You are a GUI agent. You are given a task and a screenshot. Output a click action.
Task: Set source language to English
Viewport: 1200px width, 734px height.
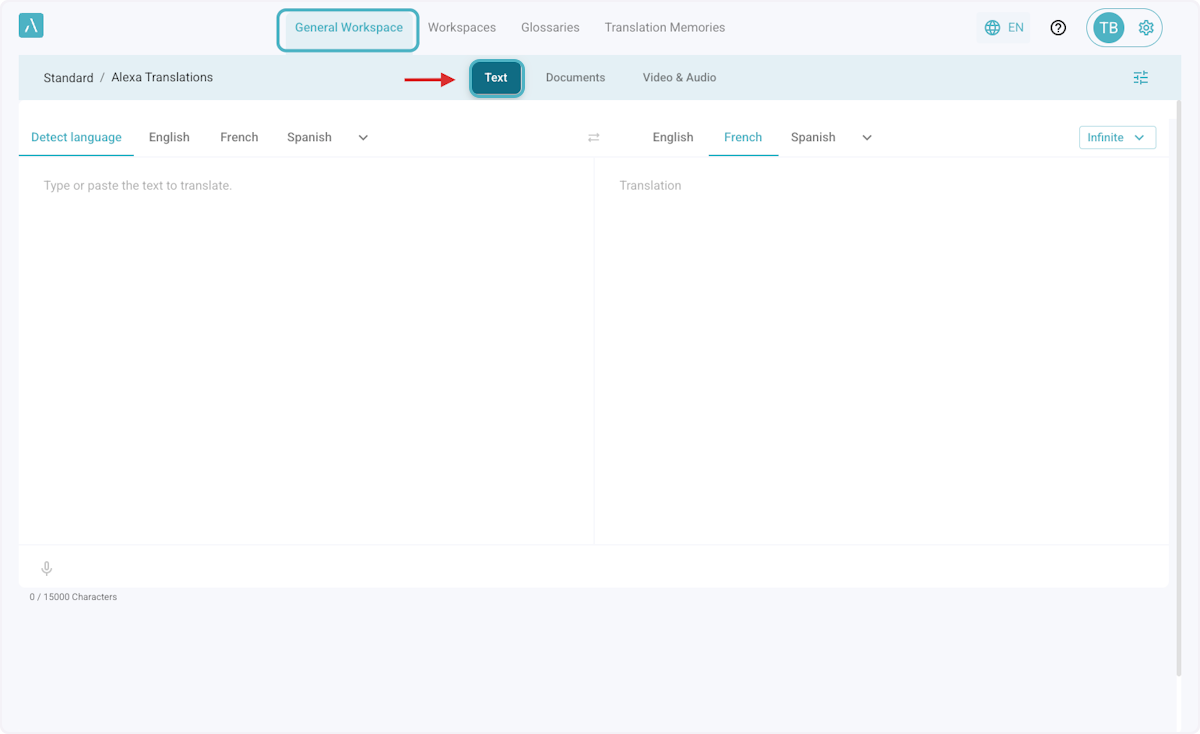pyautogui.click(x=169, y=138)
